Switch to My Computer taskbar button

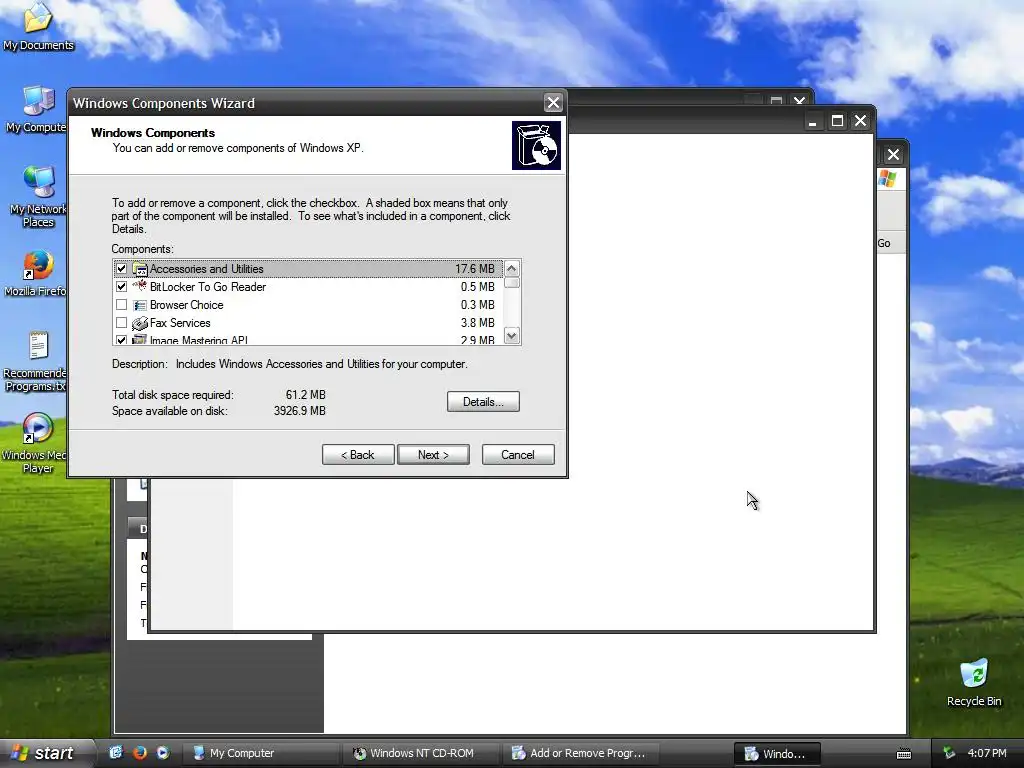(259, 753)
